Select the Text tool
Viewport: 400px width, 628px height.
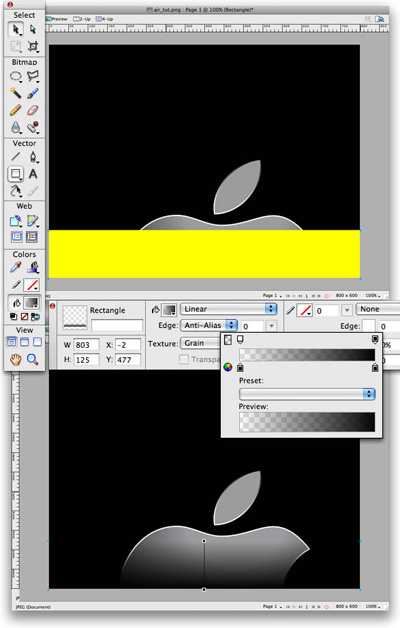[x=33, y=174]
